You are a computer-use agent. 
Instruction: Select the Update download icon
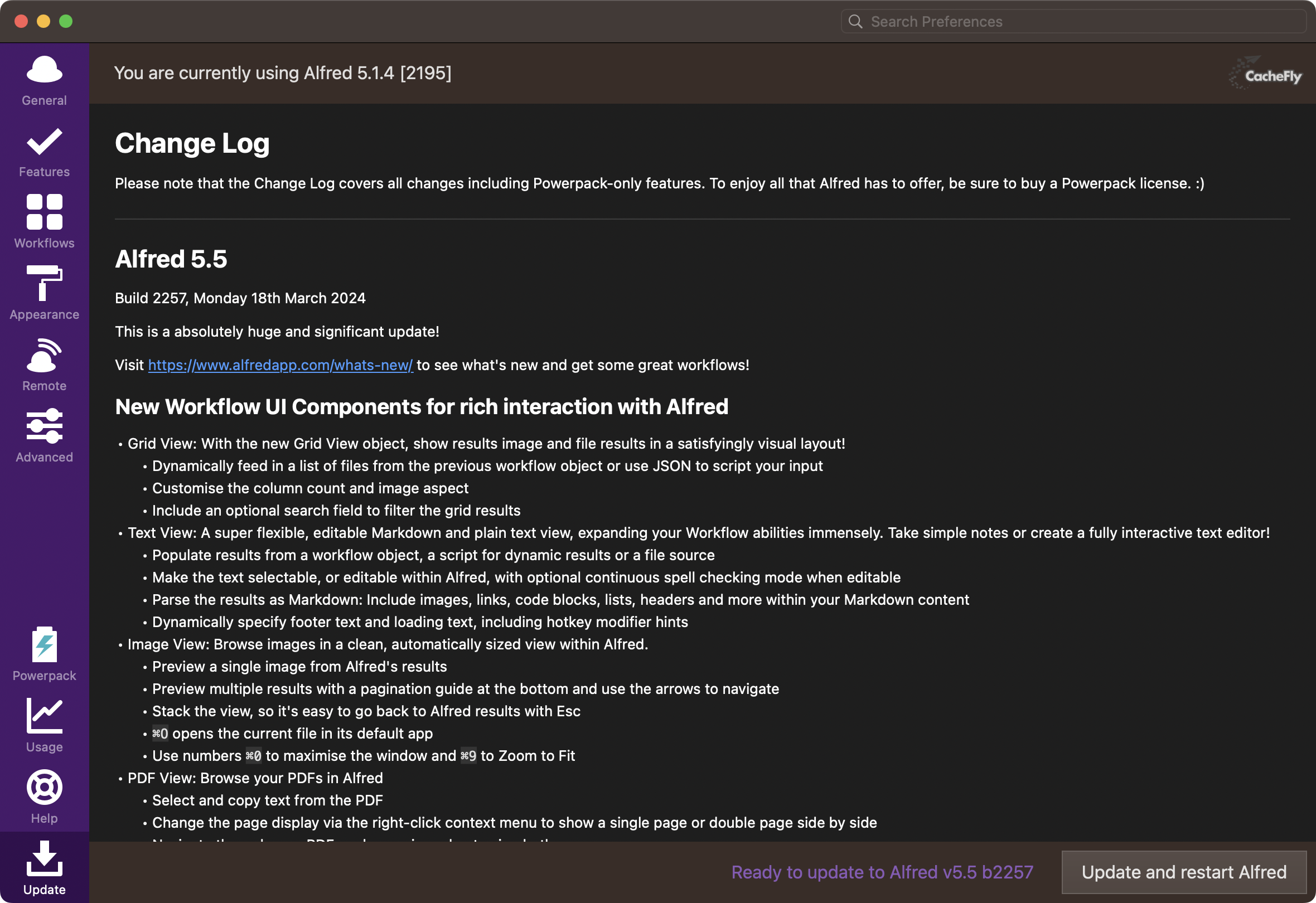[x=44, y=858]
